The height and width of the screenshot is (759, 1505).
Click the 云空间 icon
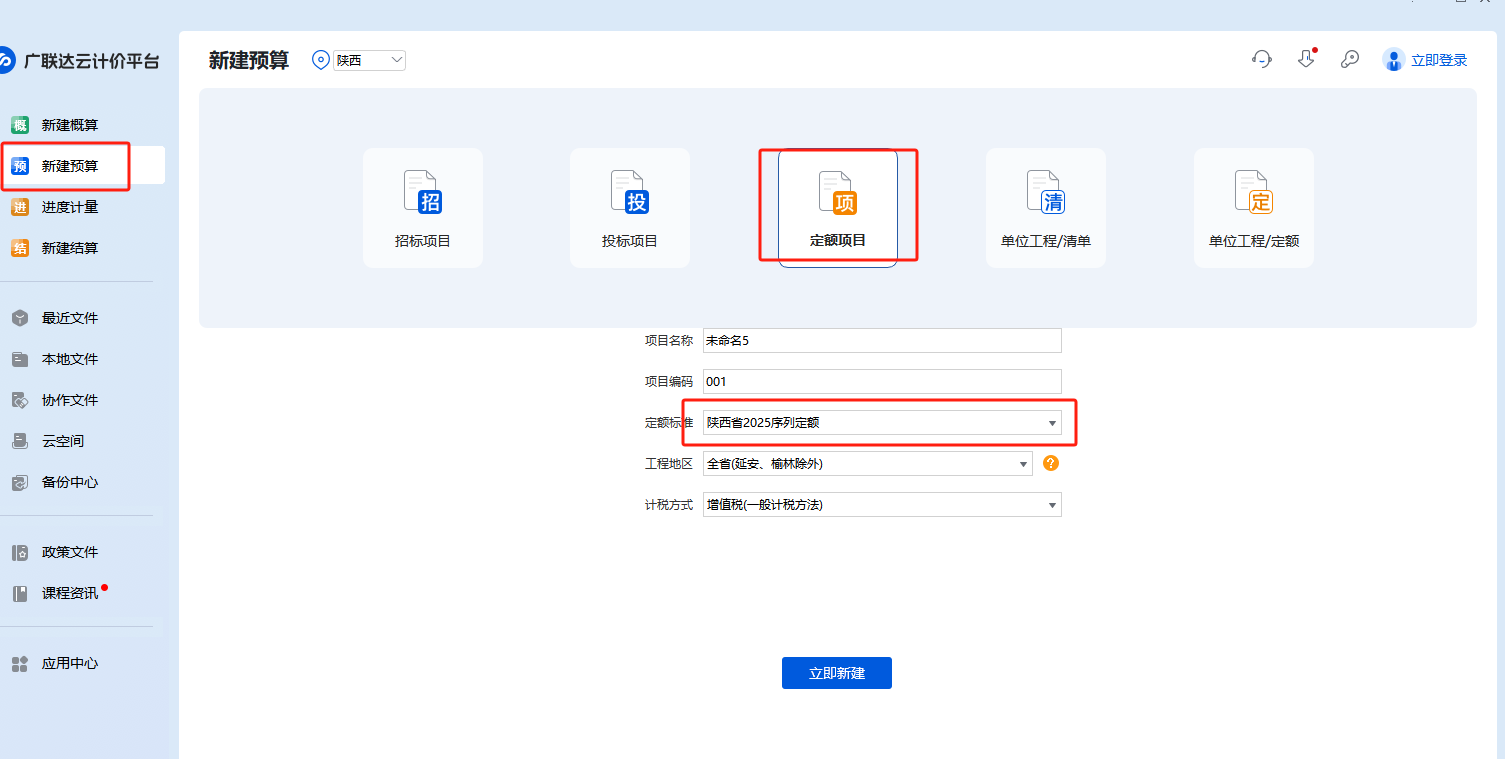tap(20, 441)
